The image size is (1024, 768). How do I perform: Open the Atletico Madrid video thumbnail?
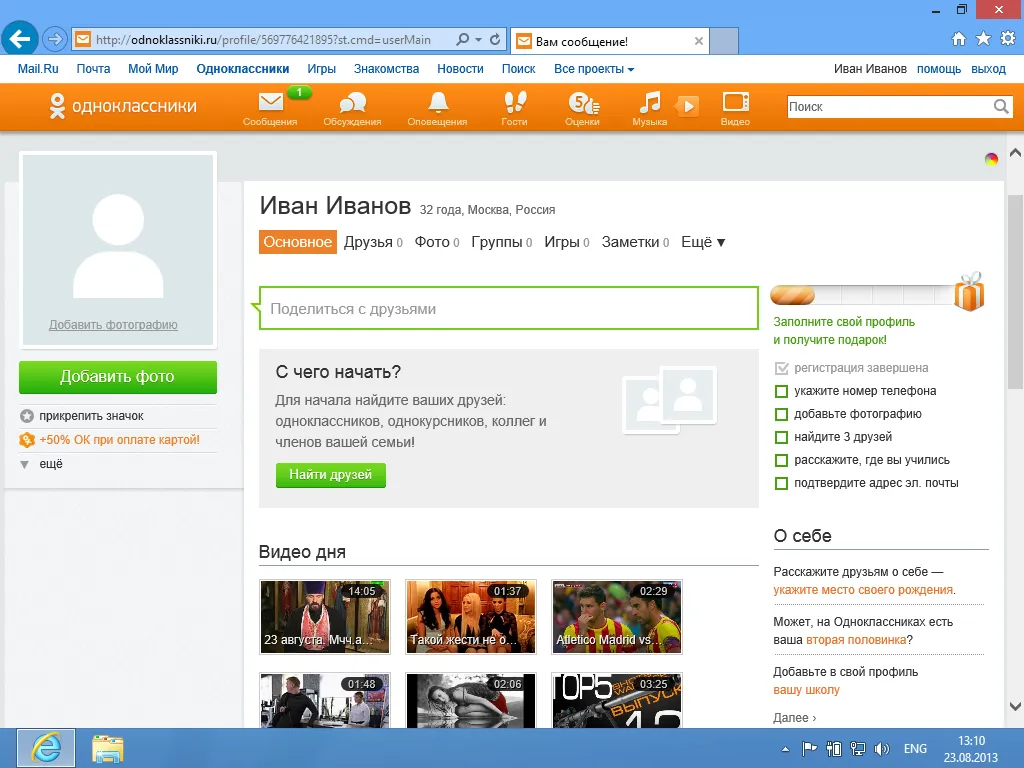pos(616,616)
